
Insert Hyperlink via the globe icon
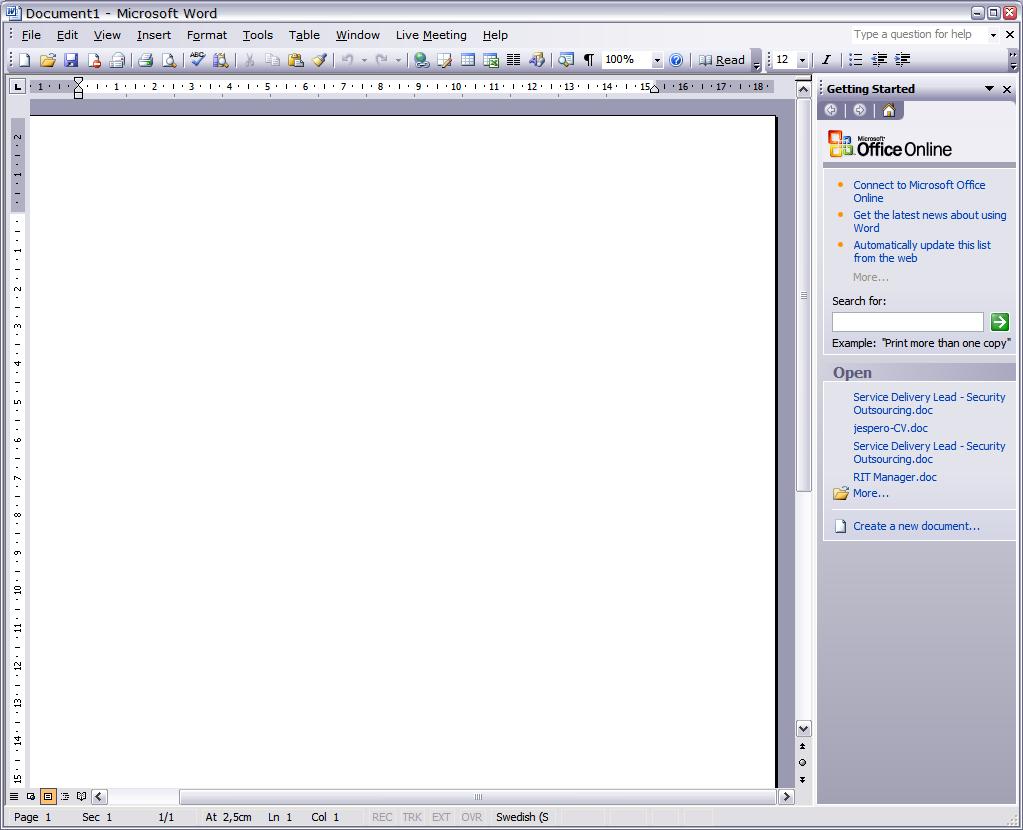tap(421, 60)
